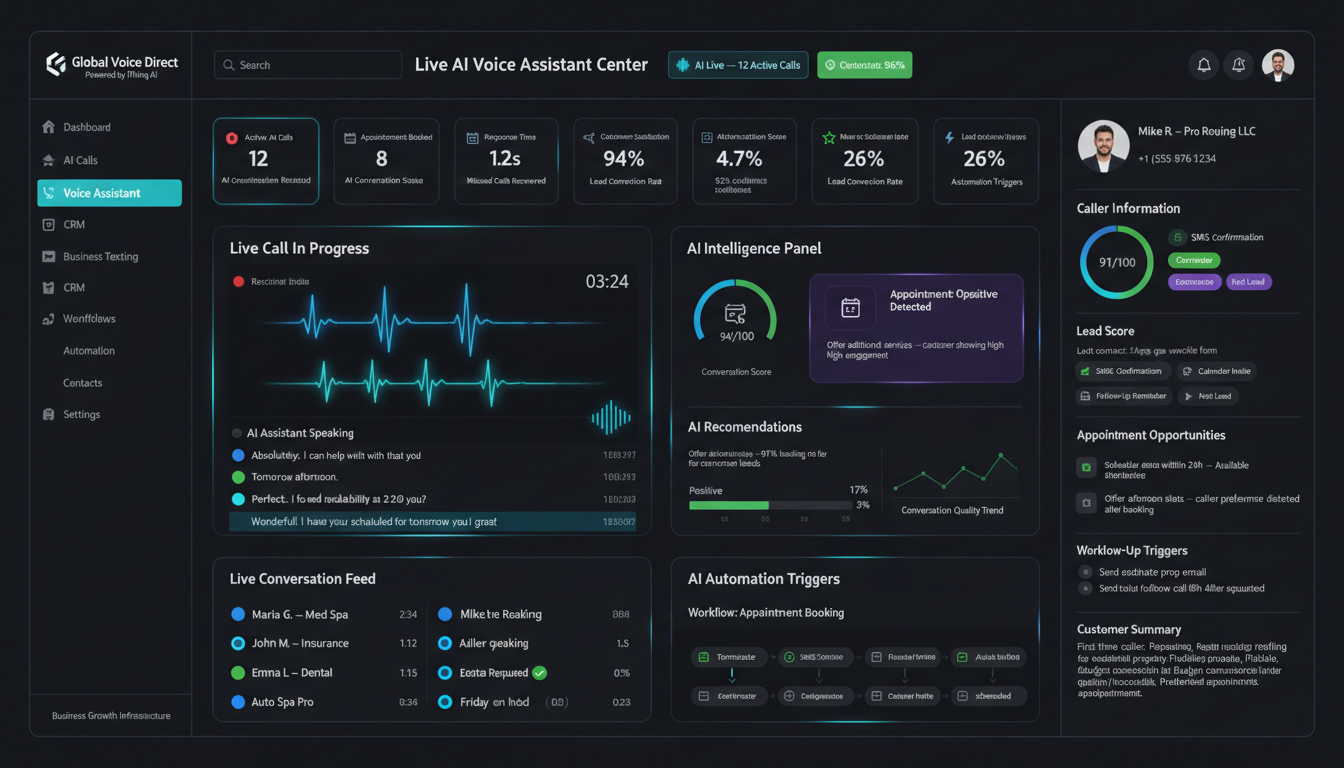Click the Conversation Quality Trend line chart
Screen dimensions: 1344x768
click(955, 474)
